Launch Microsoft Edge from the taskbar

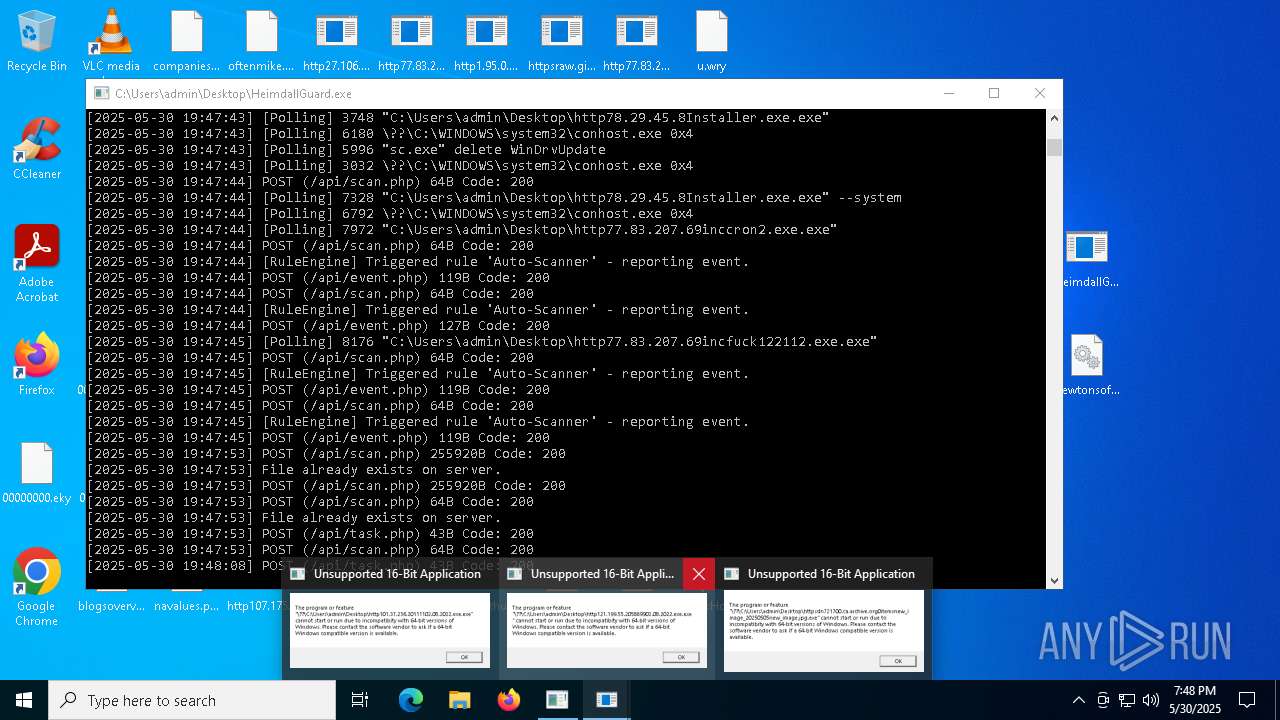pos(411,700)
